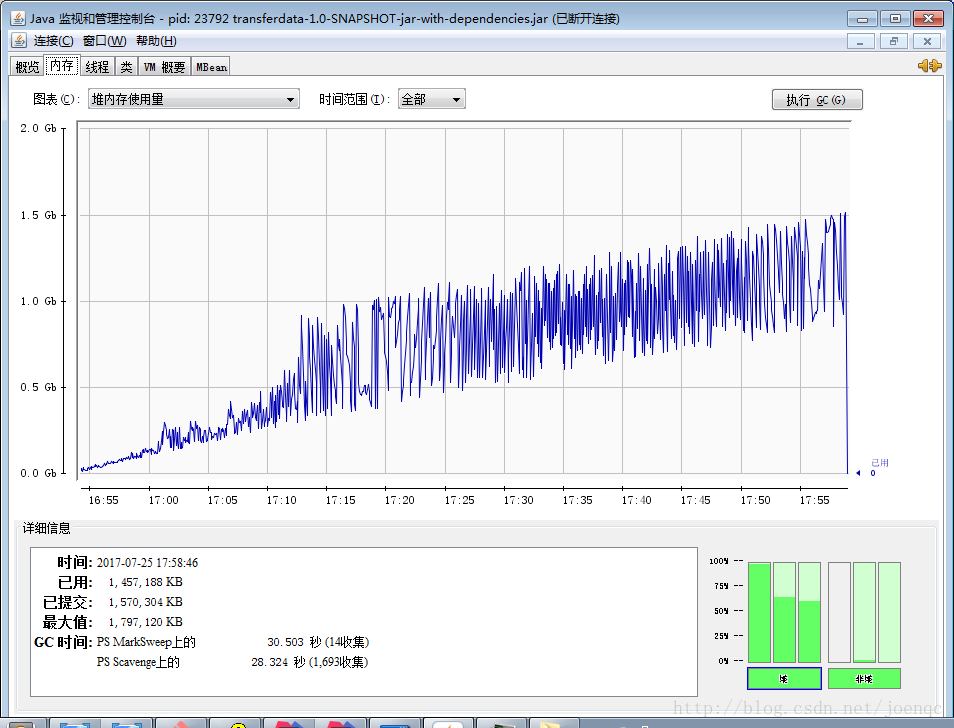Open the 窗口(W) menu

click(x=105, y=41)
